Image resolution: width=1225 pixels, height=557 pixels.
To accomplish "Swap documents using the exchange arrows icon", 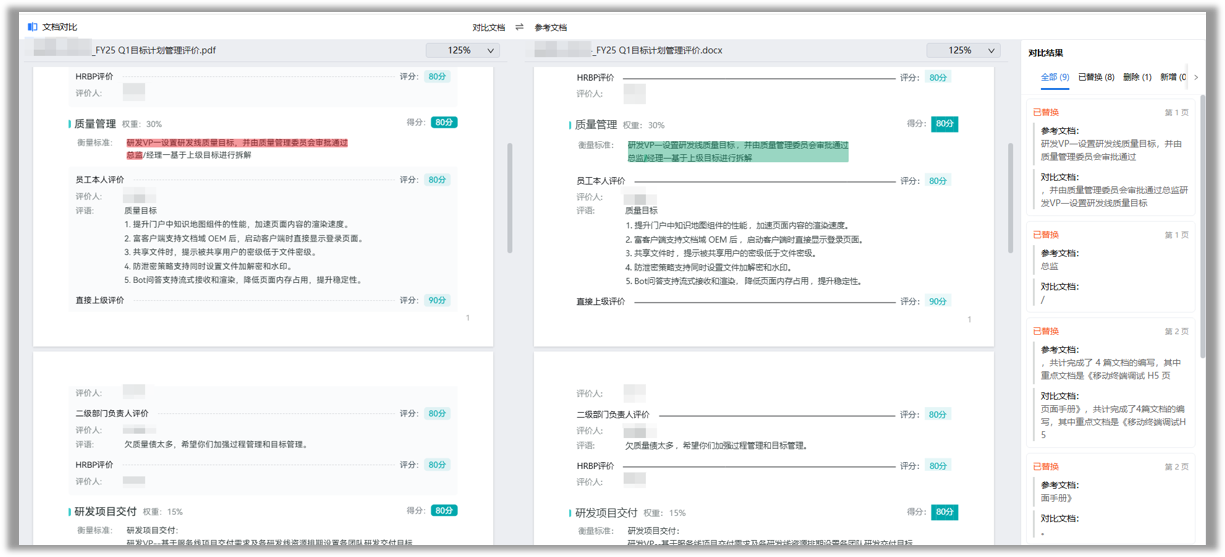I will 519,27.
